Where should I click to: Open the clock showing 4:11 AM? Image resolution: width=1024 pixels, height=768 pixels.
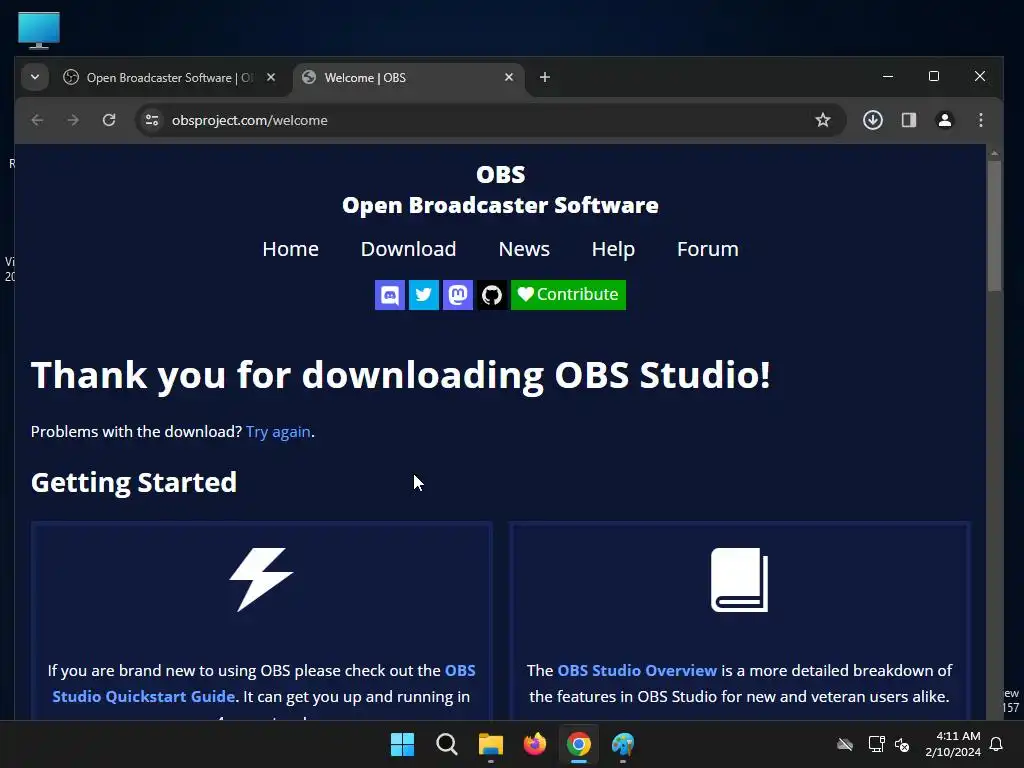[953, 744]
